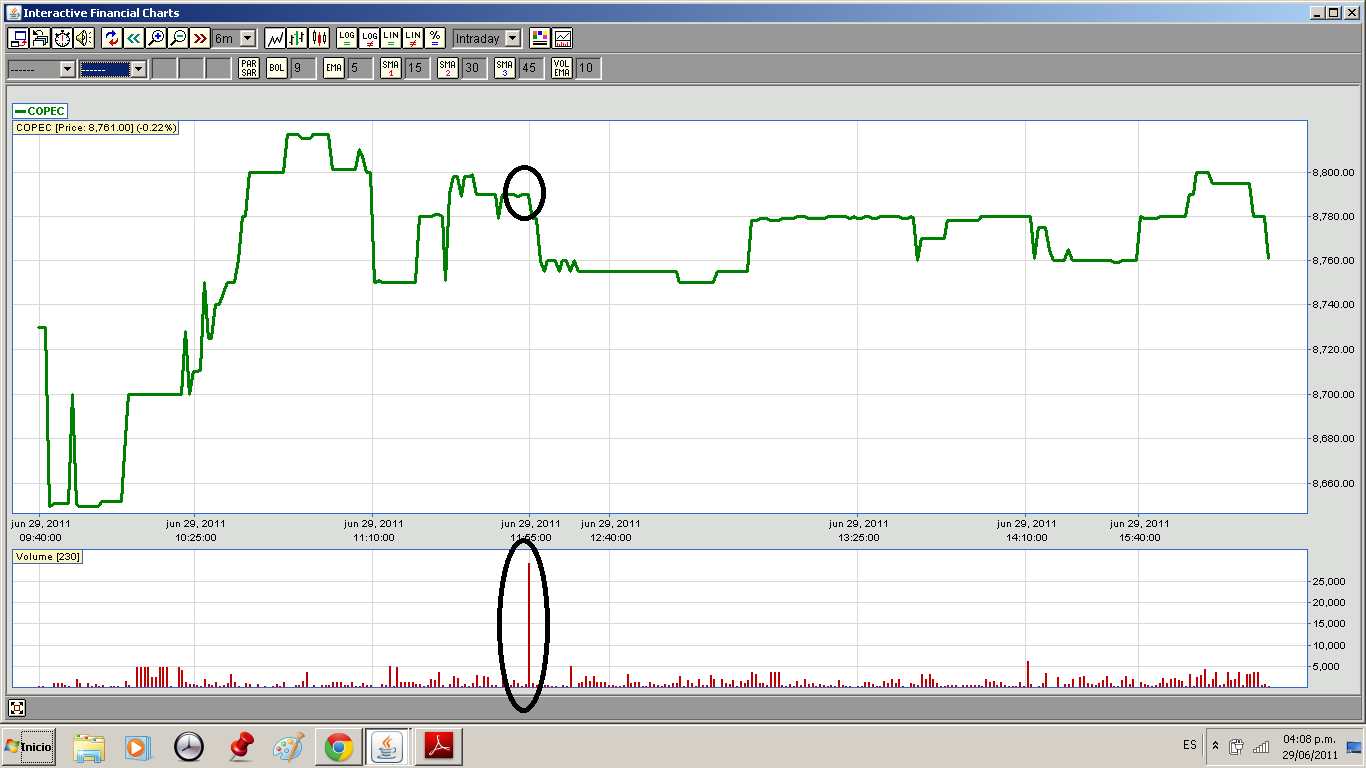Go forward using the red double right arrows
Viewport: 1366px width, 768px height.
[200, 38]
